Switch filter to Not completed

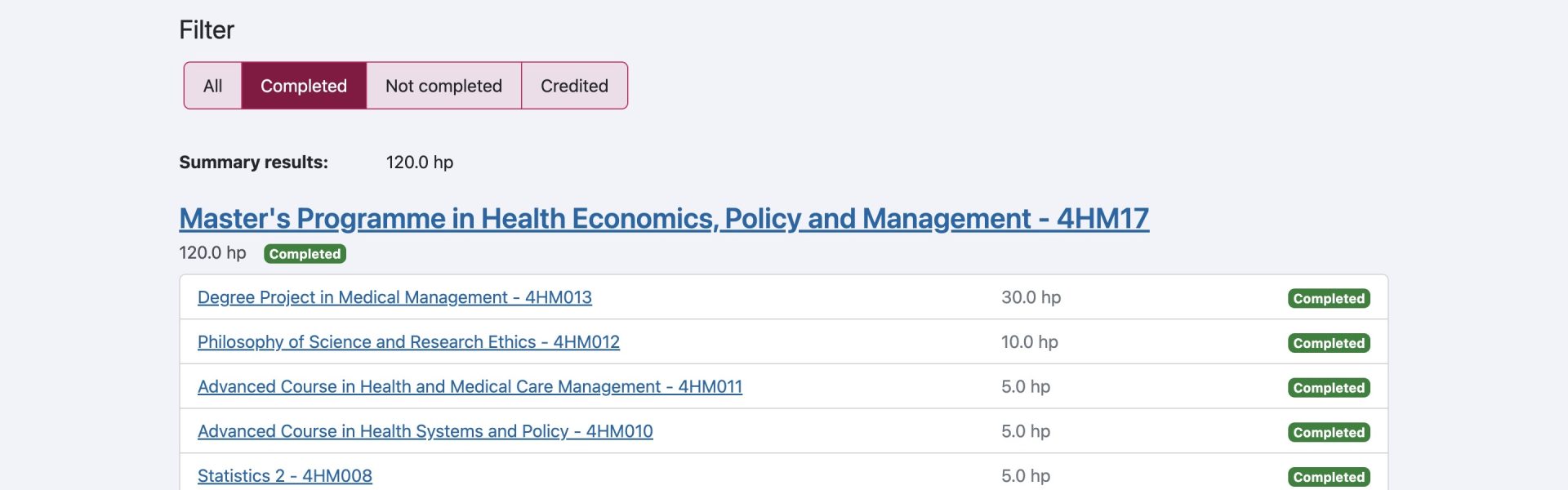443,86
